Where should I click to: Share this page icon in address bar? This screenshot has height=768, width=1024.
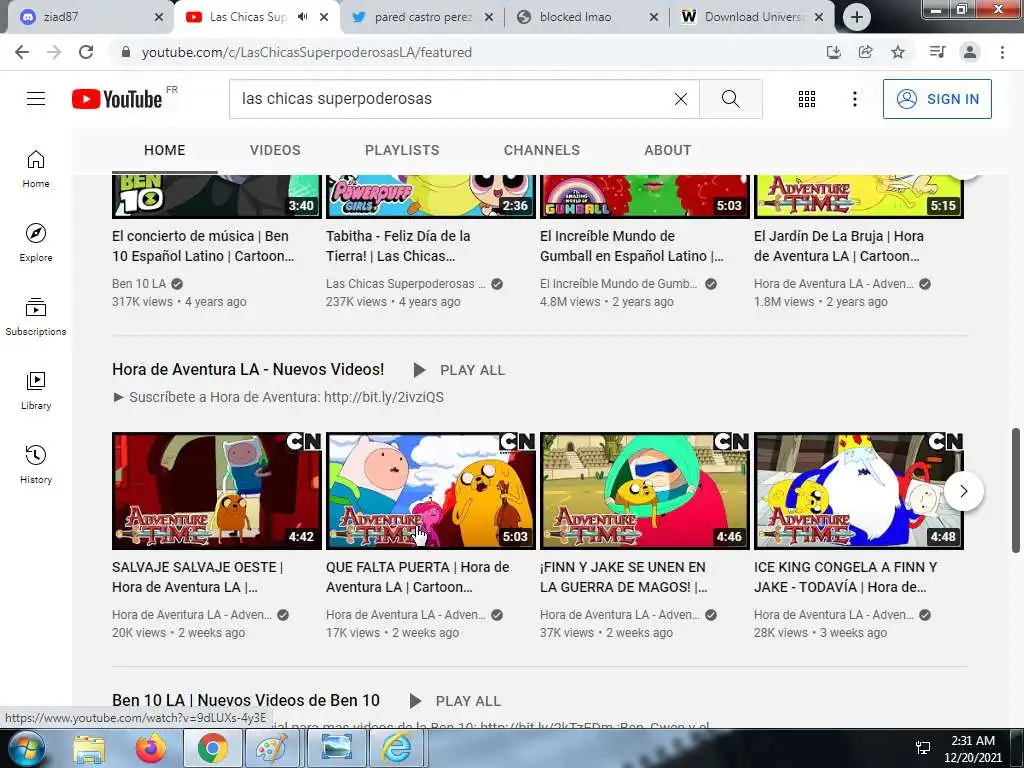(865, 52)
